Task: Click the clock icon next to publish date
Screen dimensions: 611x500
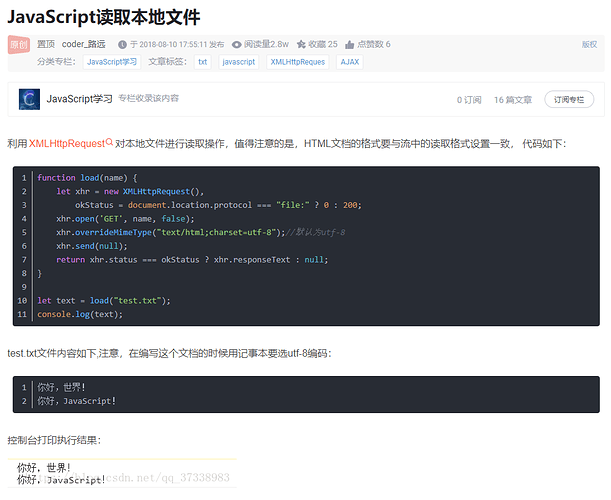Action: (122, 45)
